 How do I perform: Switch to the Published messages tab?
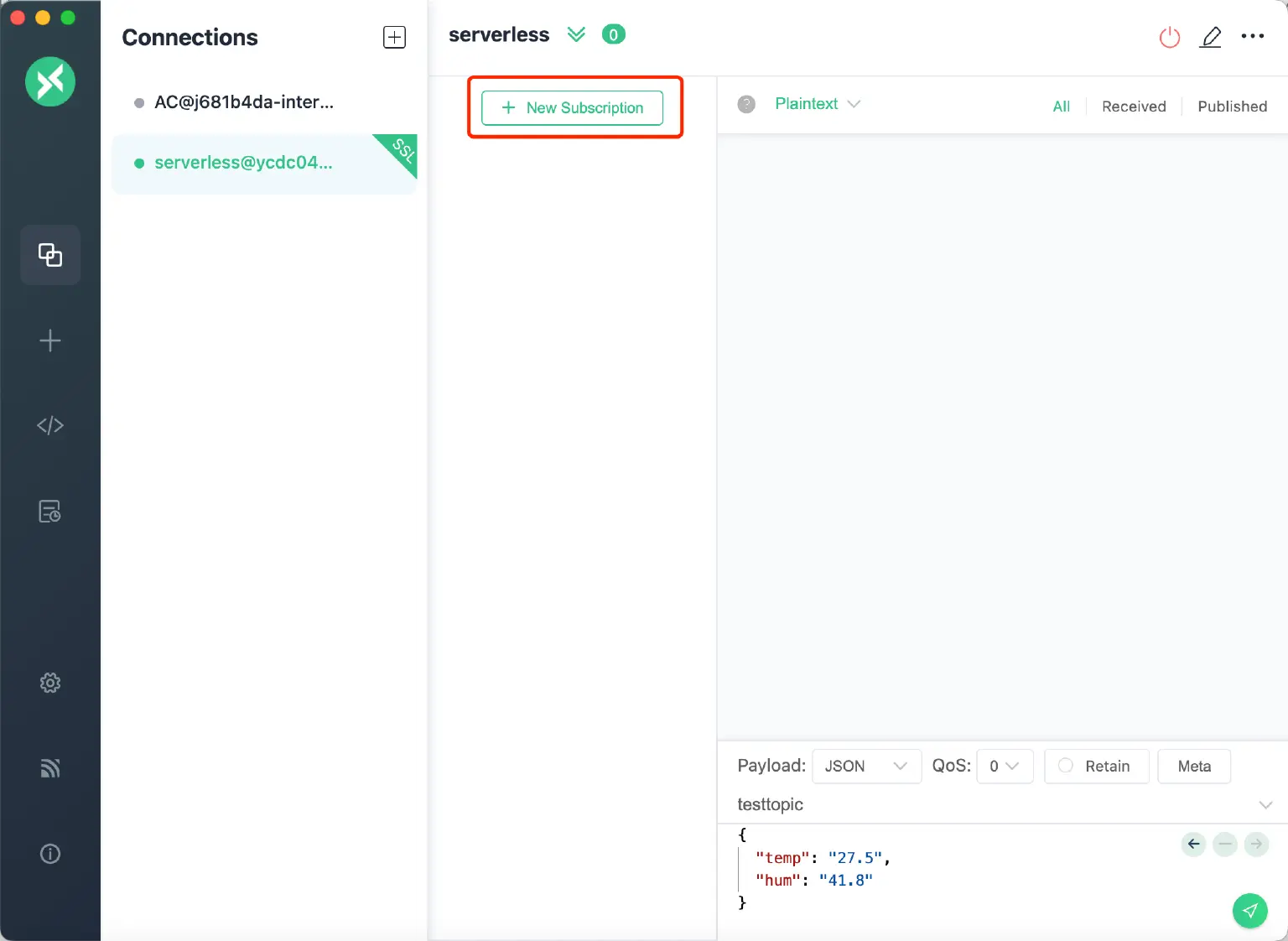tap(1232, 107)
